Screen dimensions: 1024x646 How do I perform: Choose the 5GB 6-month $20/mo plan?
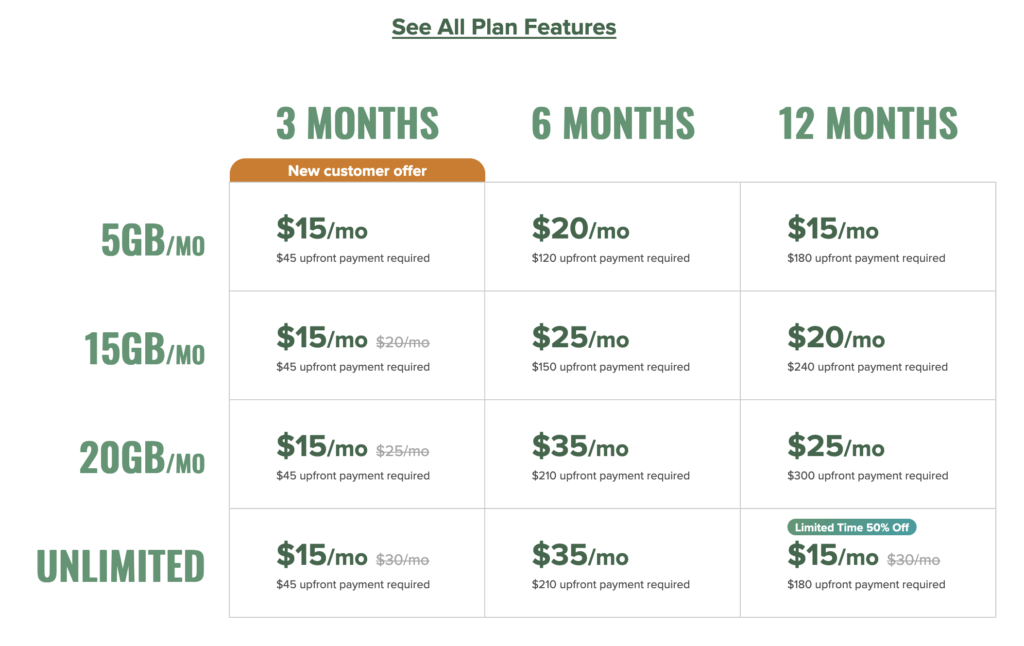[613, 236]
